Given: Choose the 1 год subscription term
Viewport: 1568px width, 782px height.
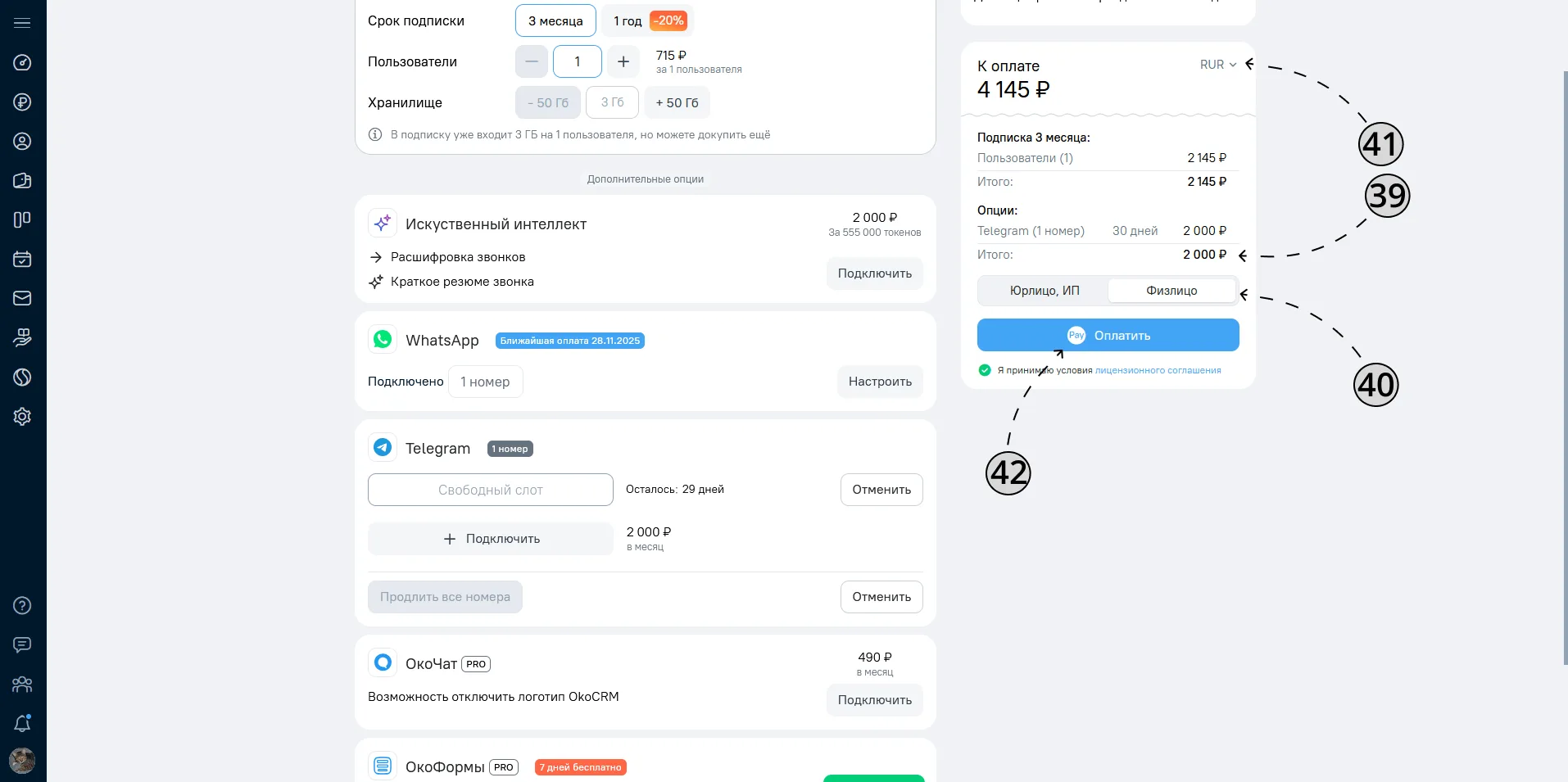Looking at the screenshot, I should (x=648, y=20).
